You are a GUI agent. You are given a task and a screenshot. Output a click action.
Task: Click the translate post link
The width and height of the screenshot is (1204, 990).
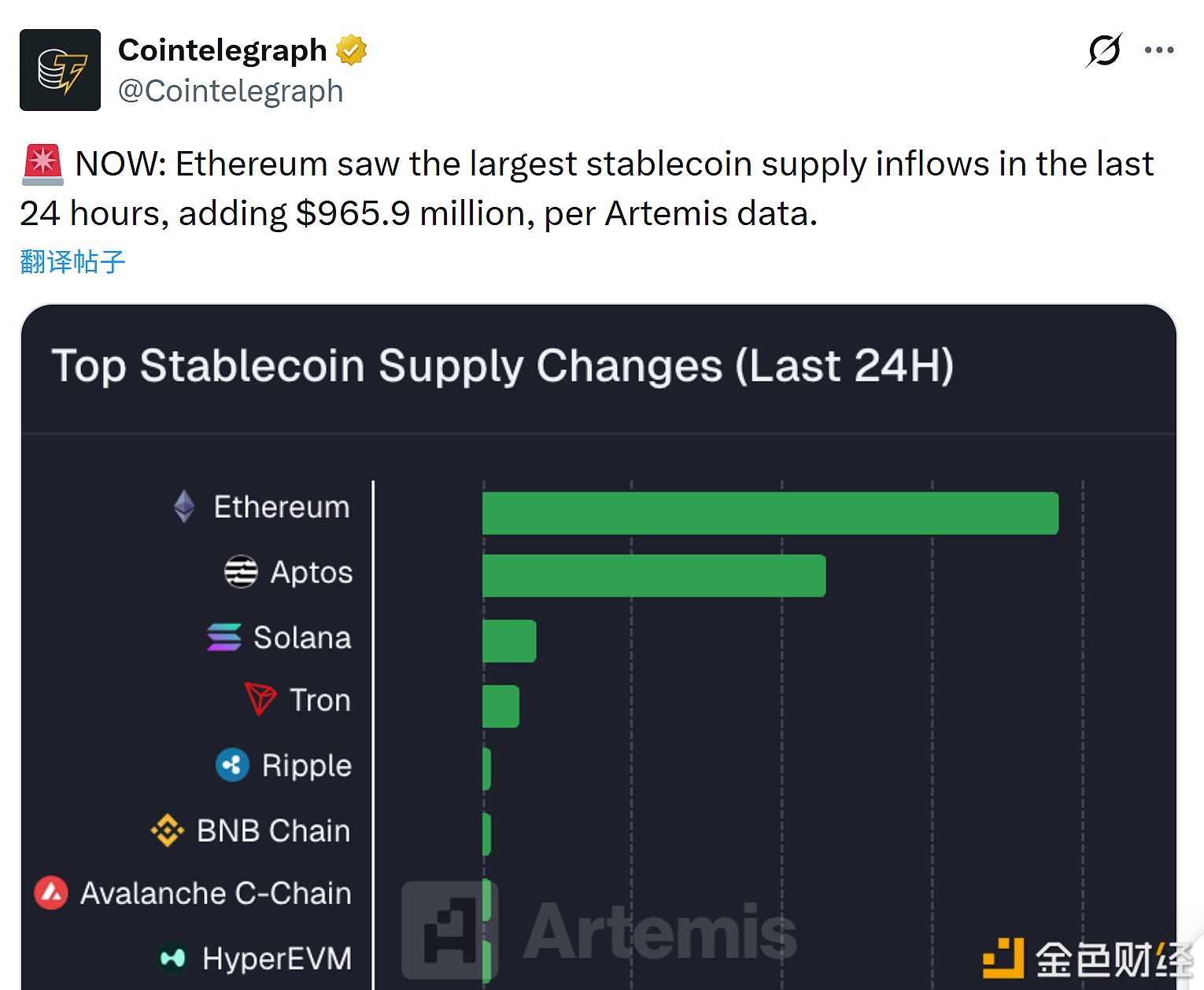pos(72,261)
